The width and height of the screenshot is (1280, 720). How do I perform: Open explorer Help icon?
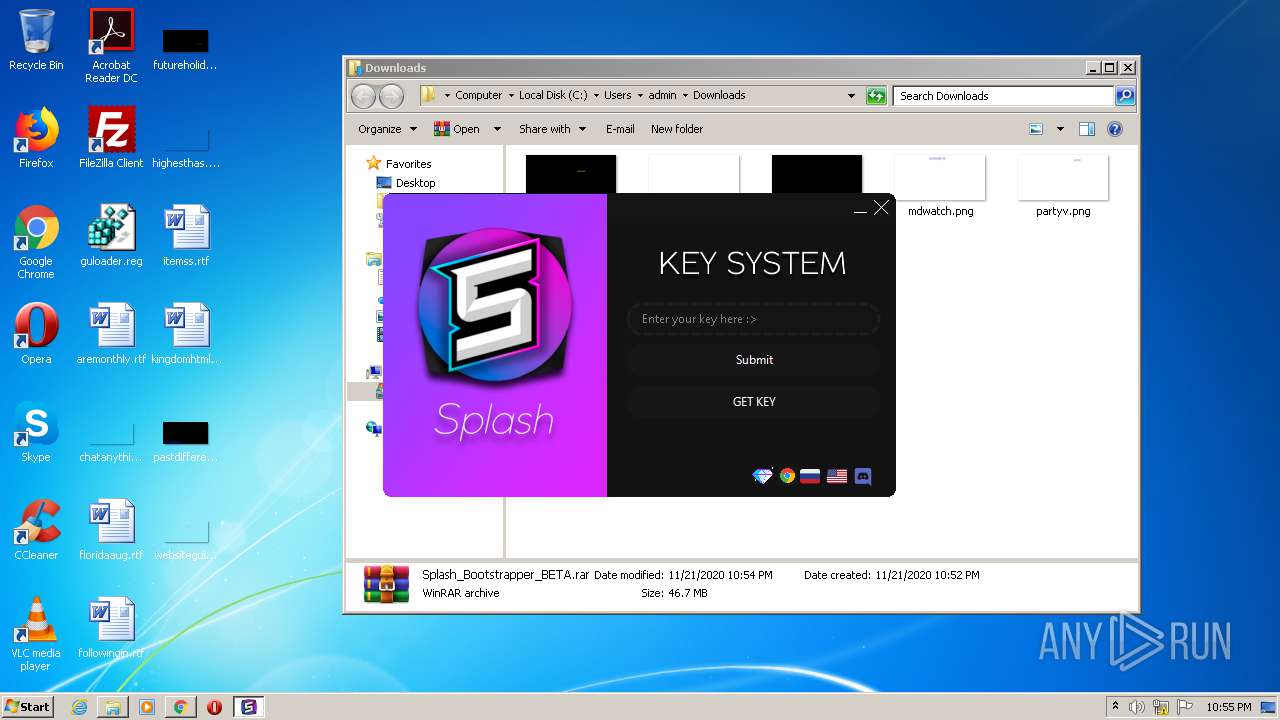[x=1115, y=129]
